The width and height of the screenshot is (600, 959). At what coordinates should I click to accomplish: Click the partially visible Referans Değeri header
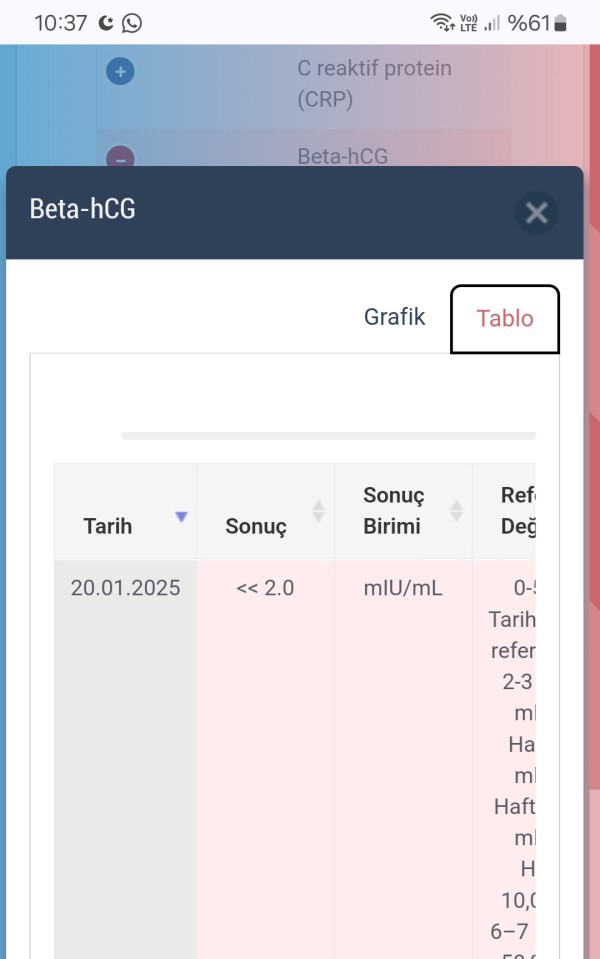[518, 511]
